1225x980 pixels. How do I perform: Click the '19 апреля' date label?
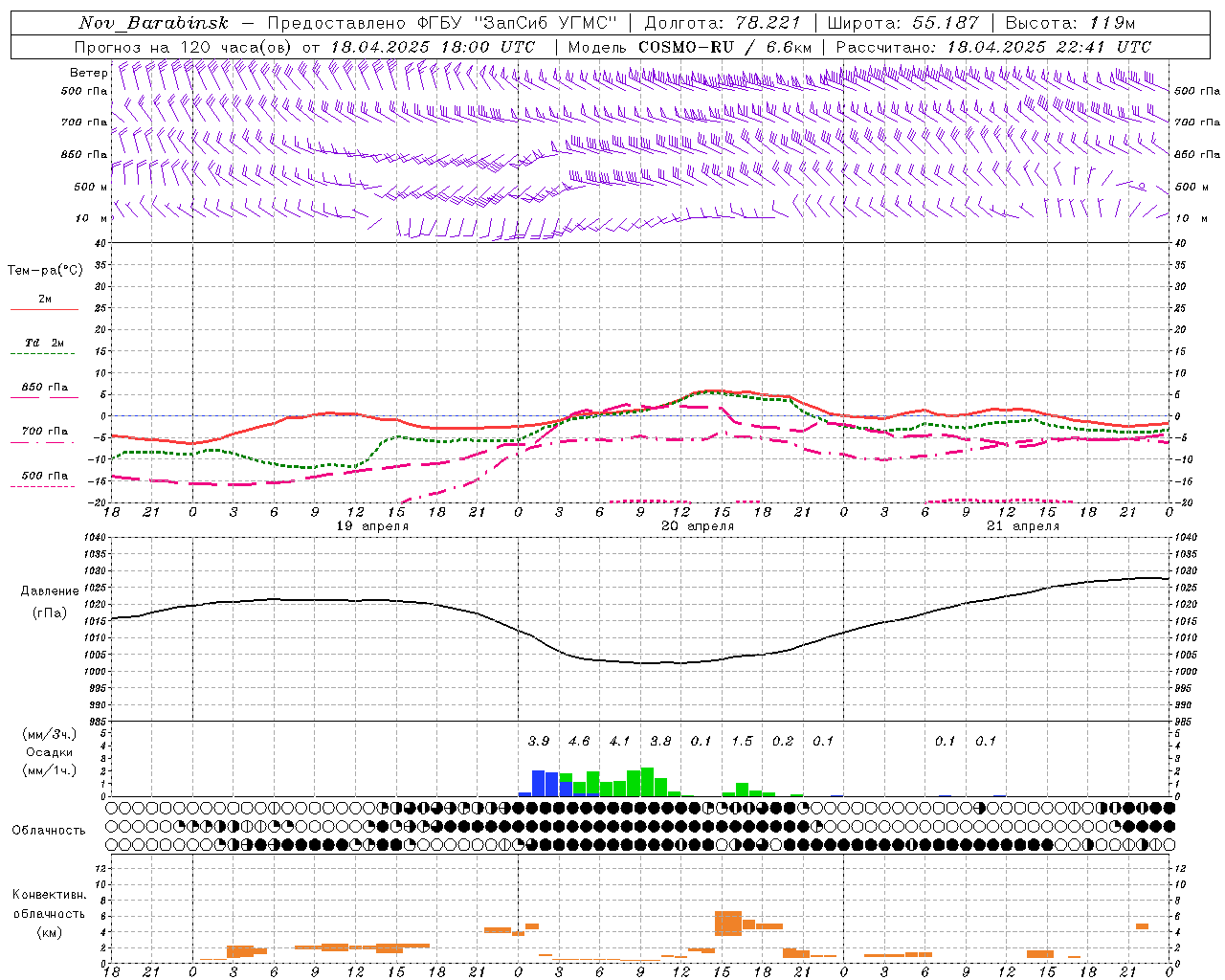tap(372, 526)
